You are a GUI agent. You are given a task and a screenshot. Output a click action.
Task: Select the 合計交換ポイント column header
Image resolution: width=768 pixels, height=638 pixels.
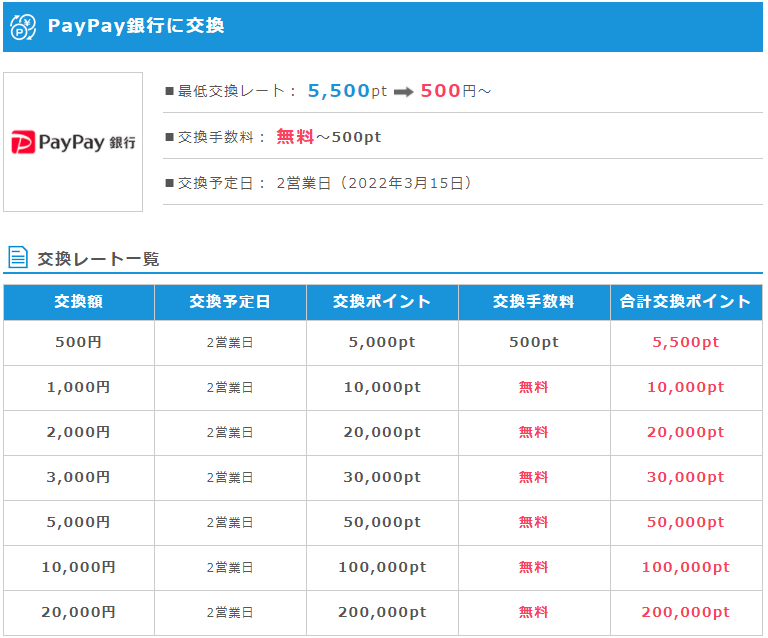coord(686,303)
